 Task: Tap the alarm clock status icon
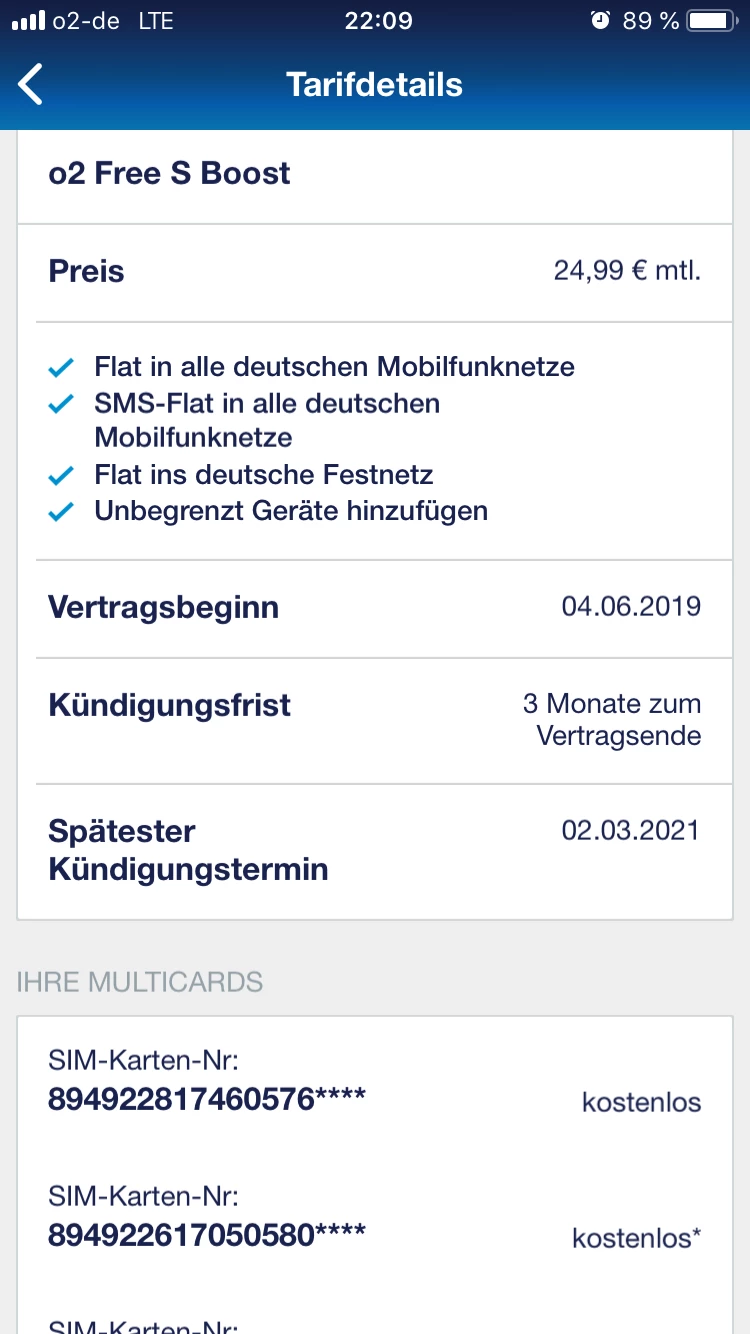(600, 21)
